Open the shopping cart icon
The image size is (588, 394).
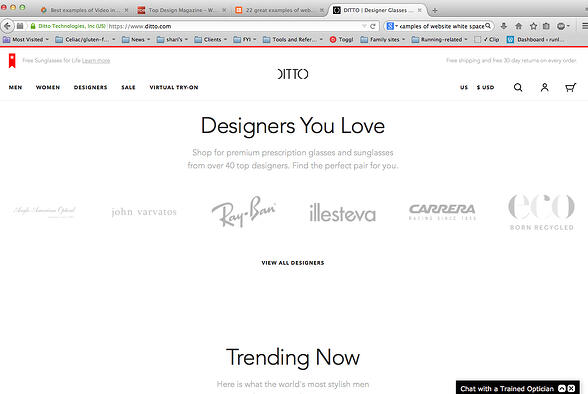coord(570,87)
